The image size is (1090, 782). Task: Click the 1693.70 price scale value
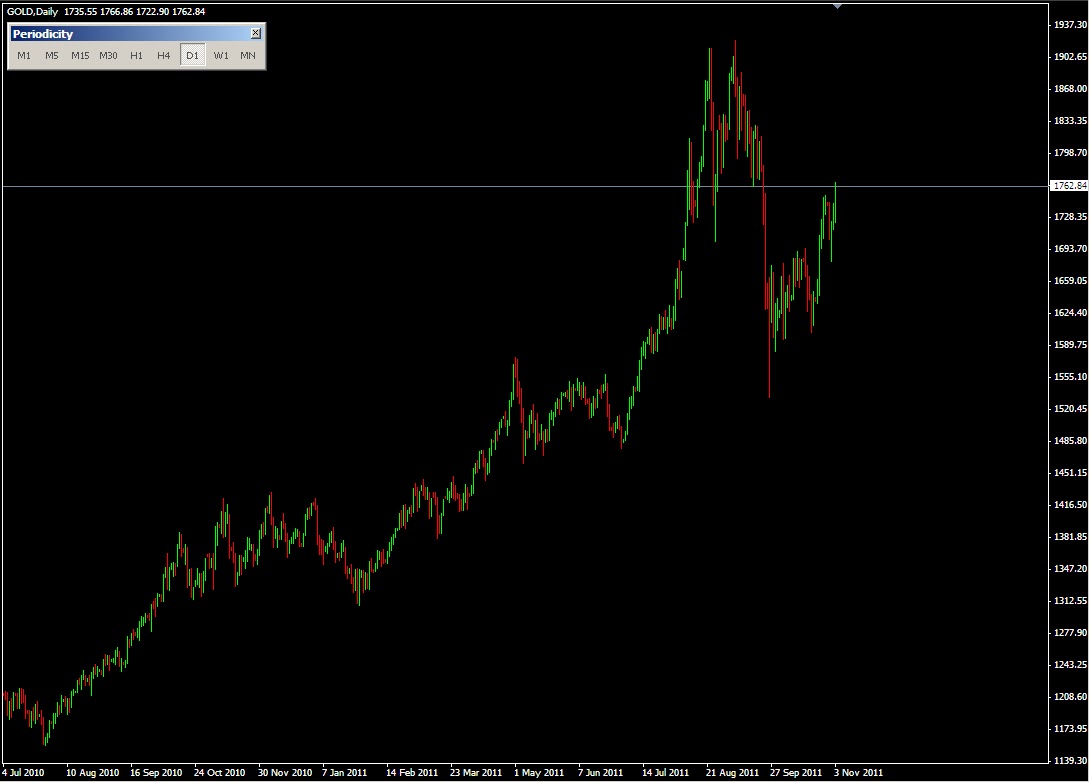pyautogui.click(x=1070, y=248)
